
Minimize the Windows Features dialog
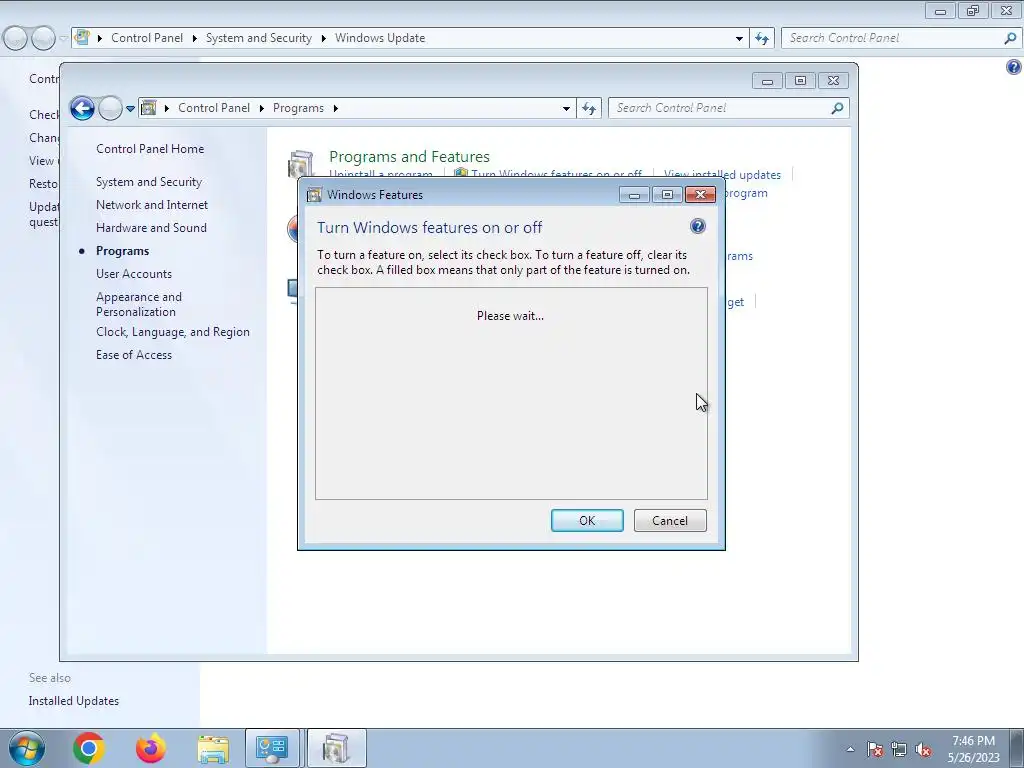tap(634, 195)
